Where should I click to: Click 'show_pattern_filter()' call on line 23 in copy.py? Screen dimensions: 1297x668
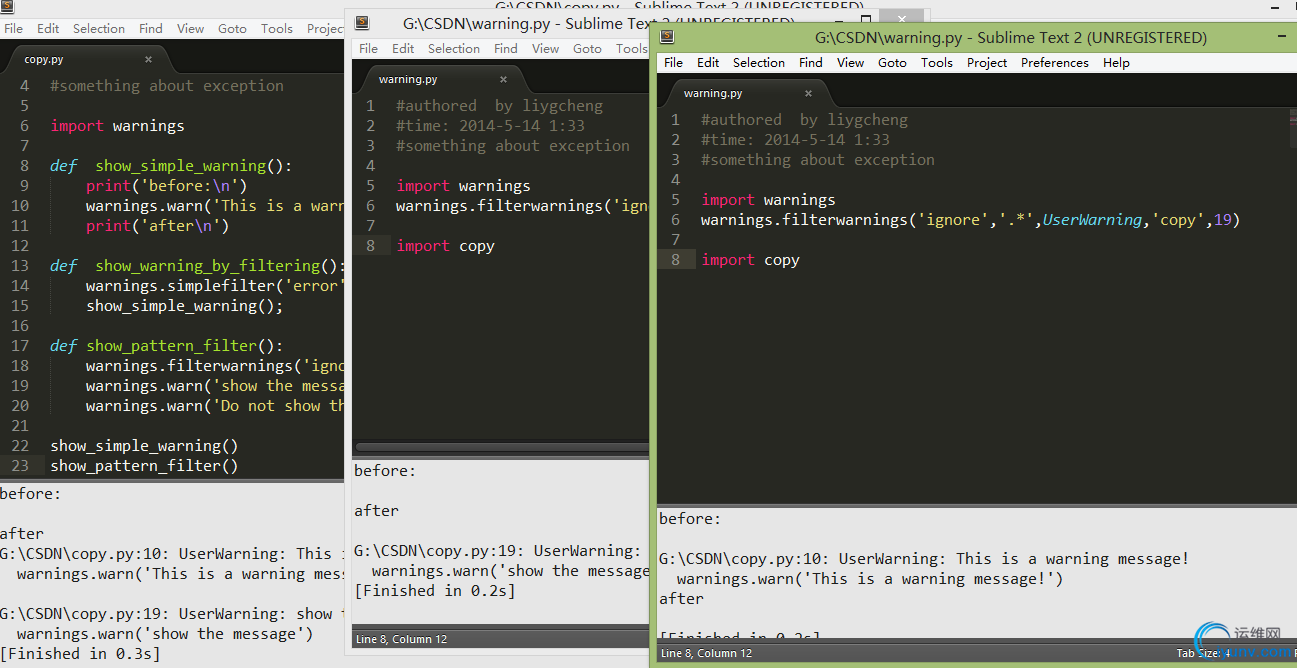coord(144,466)
